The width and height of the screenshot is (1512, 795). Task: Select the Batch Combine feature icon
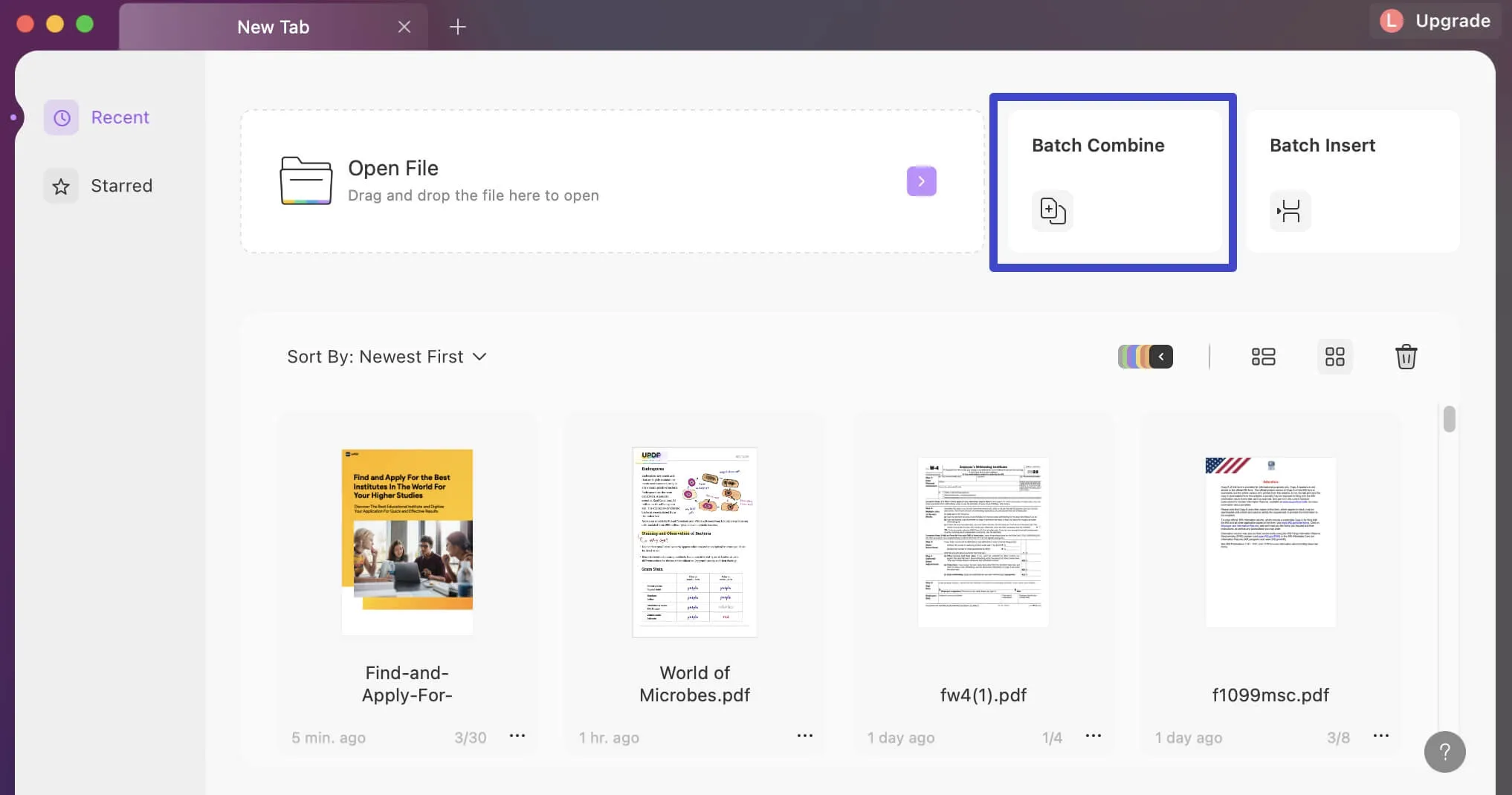pyautogui.click(x=1051, y=211)
